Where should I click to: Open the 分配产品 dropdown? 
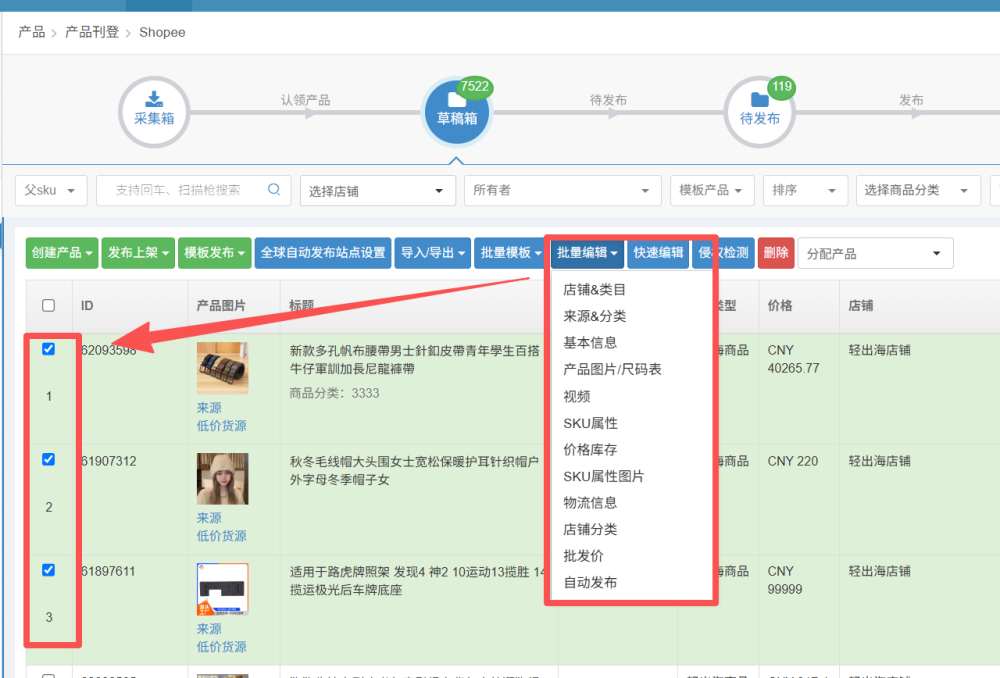pos(875,253)
